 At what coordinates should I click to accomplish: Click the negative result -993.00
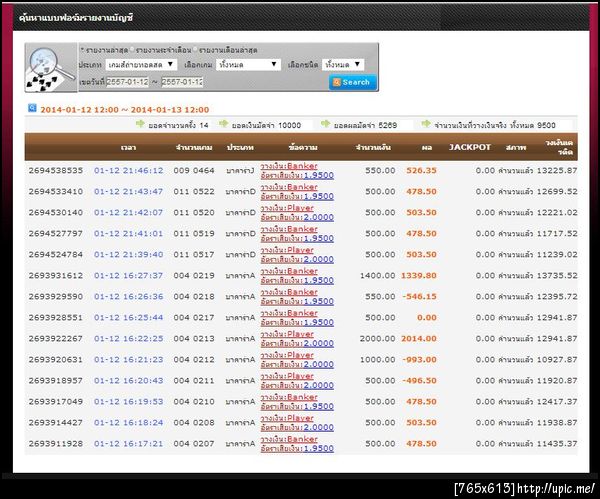click(419, 360)
